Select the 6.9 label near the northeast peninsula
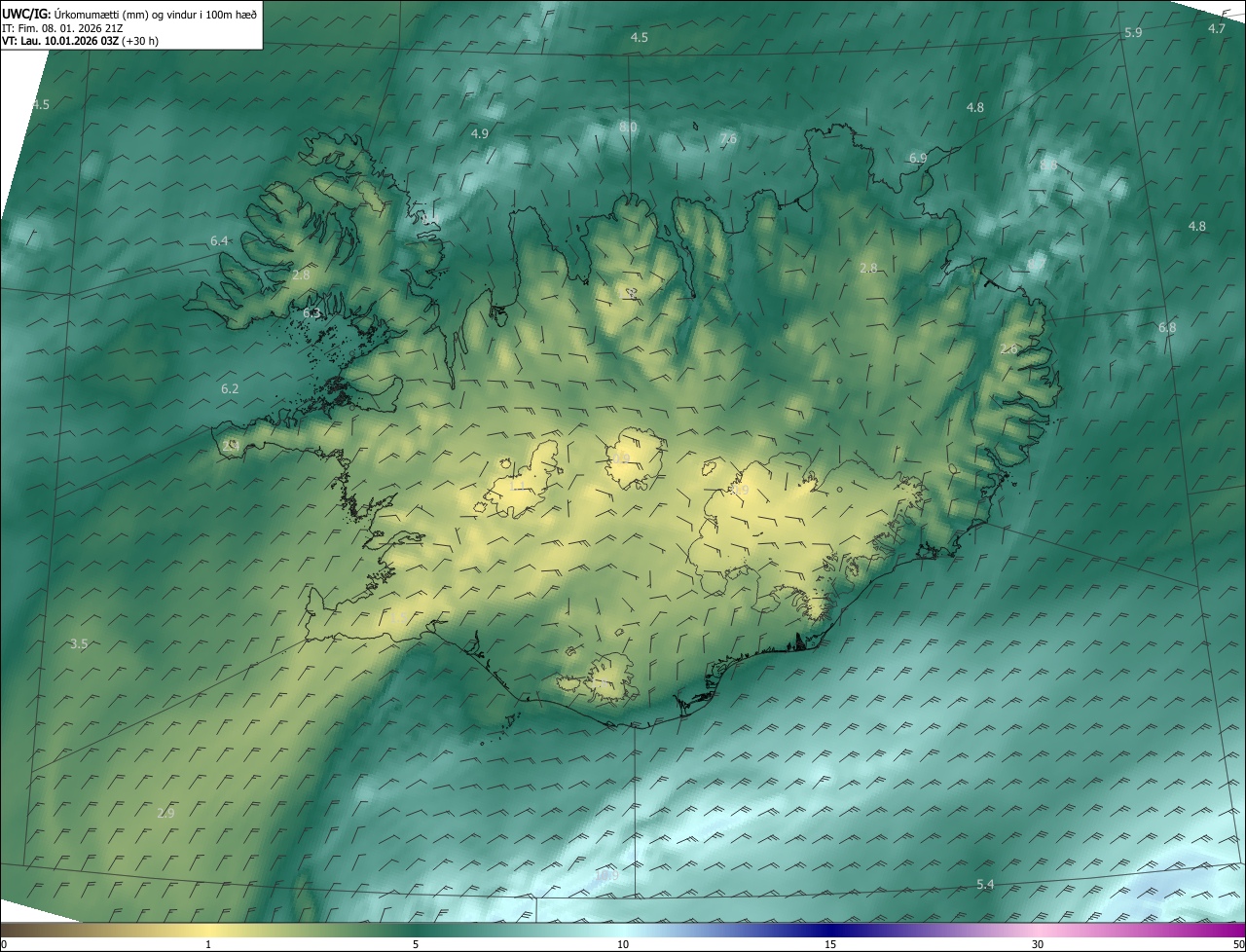This screenshot has height=952, width=1246. click(918, 158)
